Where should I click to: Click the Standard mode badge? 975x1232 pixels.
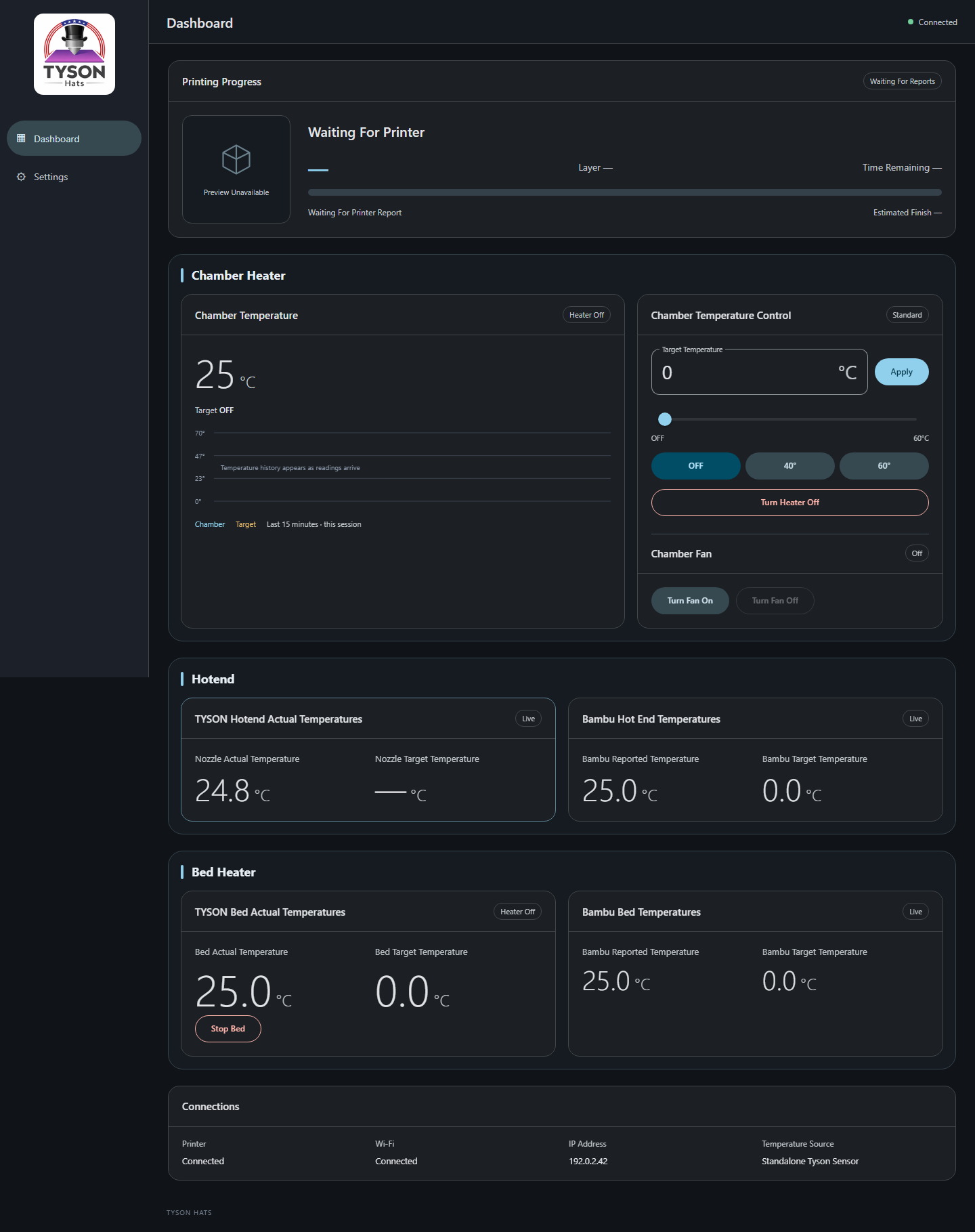(x=907, y=315)
